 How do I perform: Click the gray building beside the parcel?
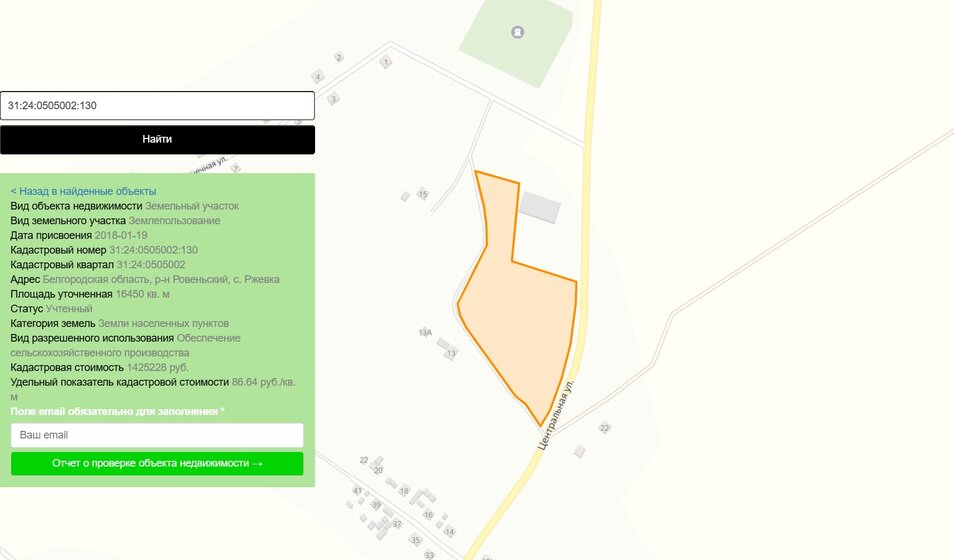click(540, 208)
